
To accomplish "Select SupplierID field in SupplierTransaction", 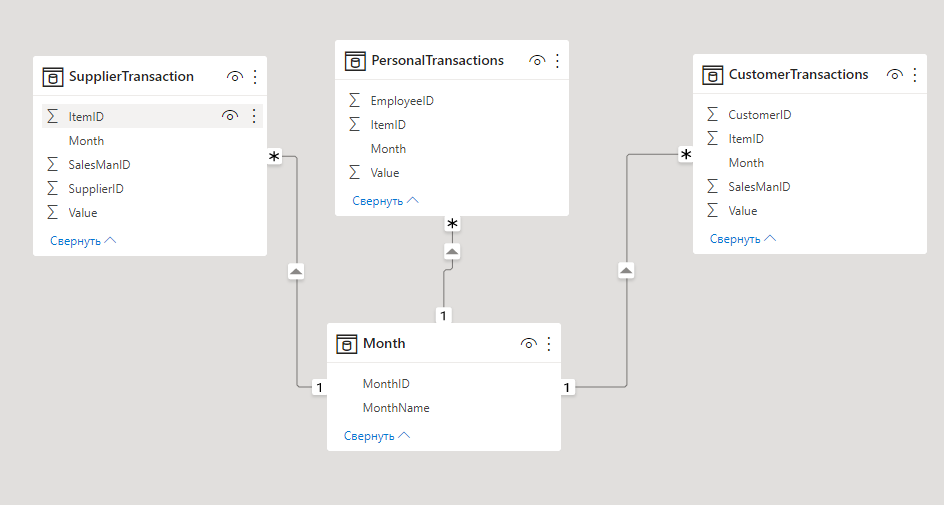I will click(96, 189).
